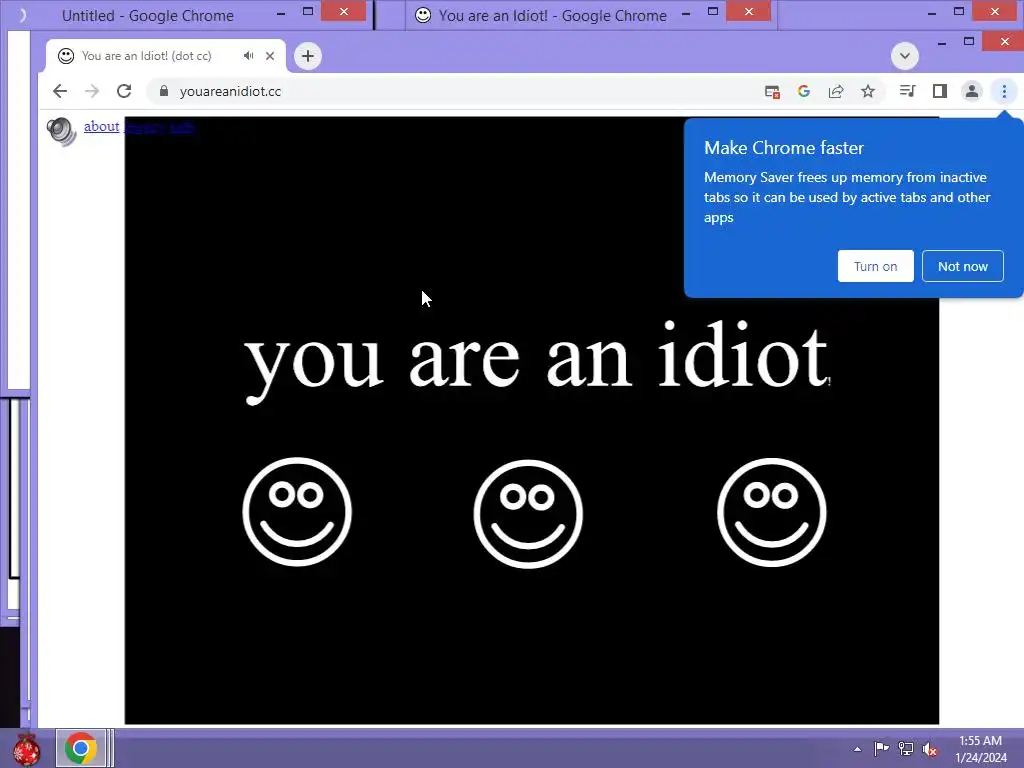This screenshot has height=768, width=1024.
Task: Select the 'You are an Idiot! (dot cc)' tab
Action: pos(166,56)
